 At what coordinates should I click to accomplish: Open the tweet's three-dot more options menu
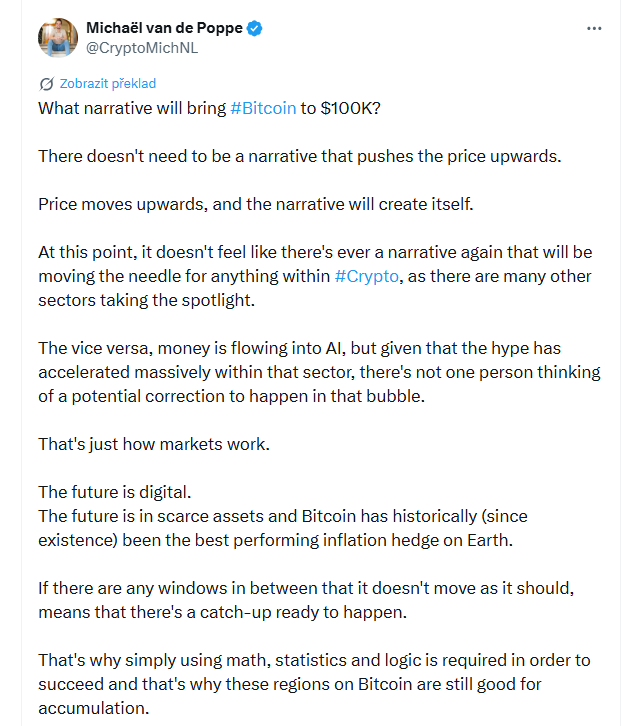tap(594, 29)
